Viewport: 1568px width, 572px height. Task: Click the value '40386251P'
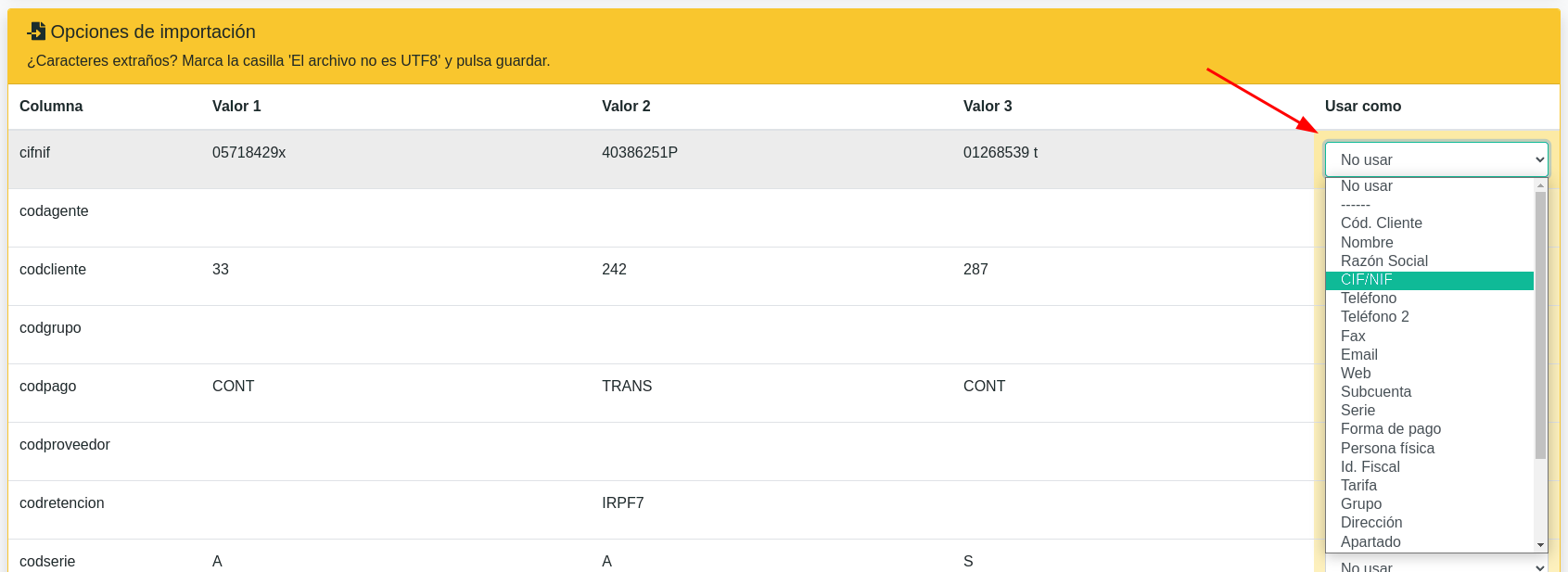coord(640,153)
